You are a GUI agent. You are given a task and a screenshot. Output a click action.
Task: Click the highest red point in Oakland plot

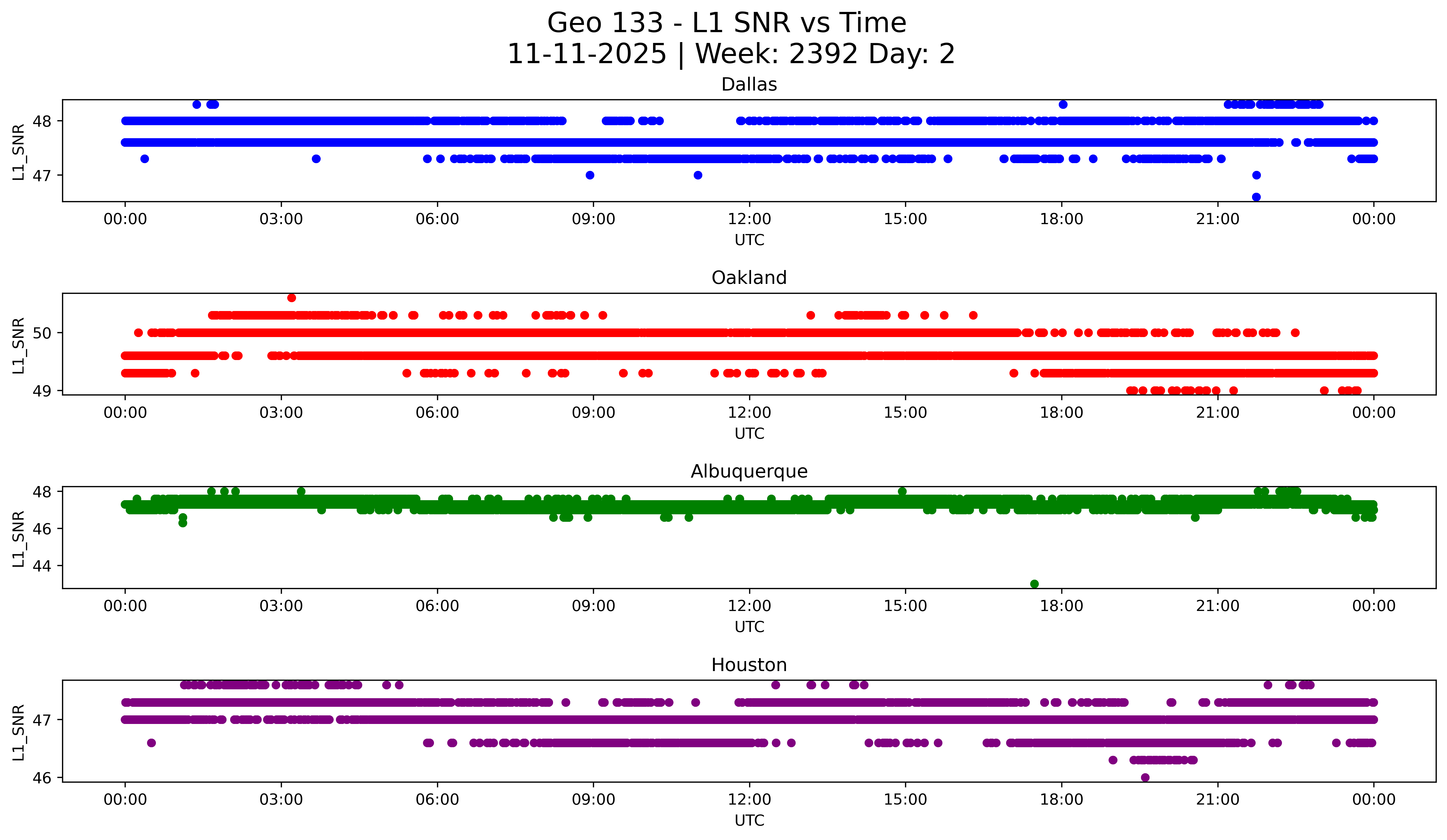pos(292,297)
